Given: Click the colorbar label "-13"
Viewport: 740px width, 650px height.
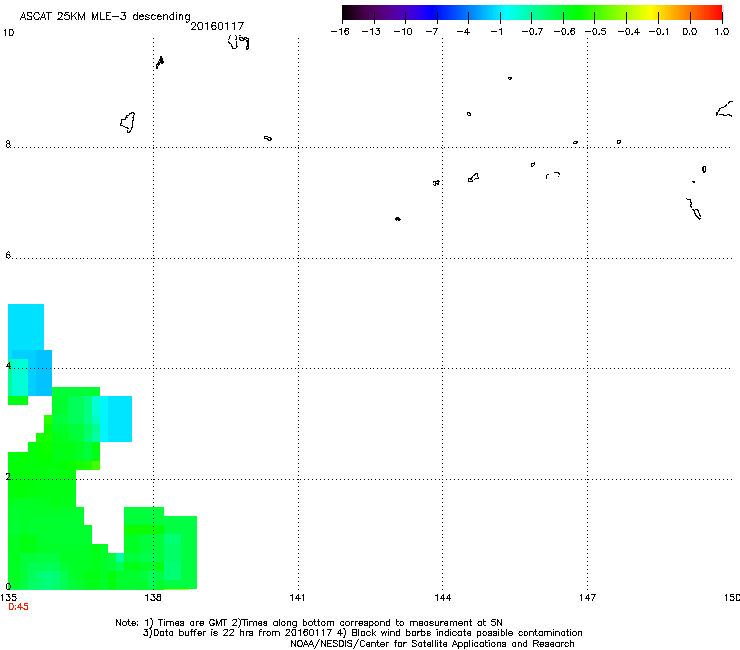Looking at the screenshot, I should coord(371,32).
